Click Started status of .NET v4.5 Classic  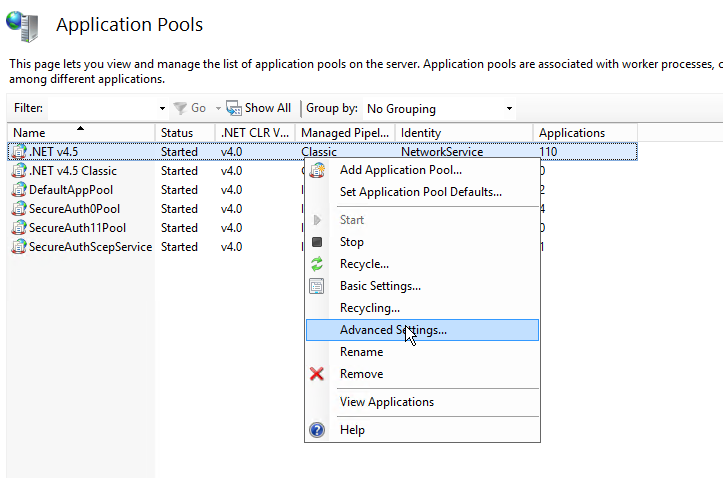point(179,171)
